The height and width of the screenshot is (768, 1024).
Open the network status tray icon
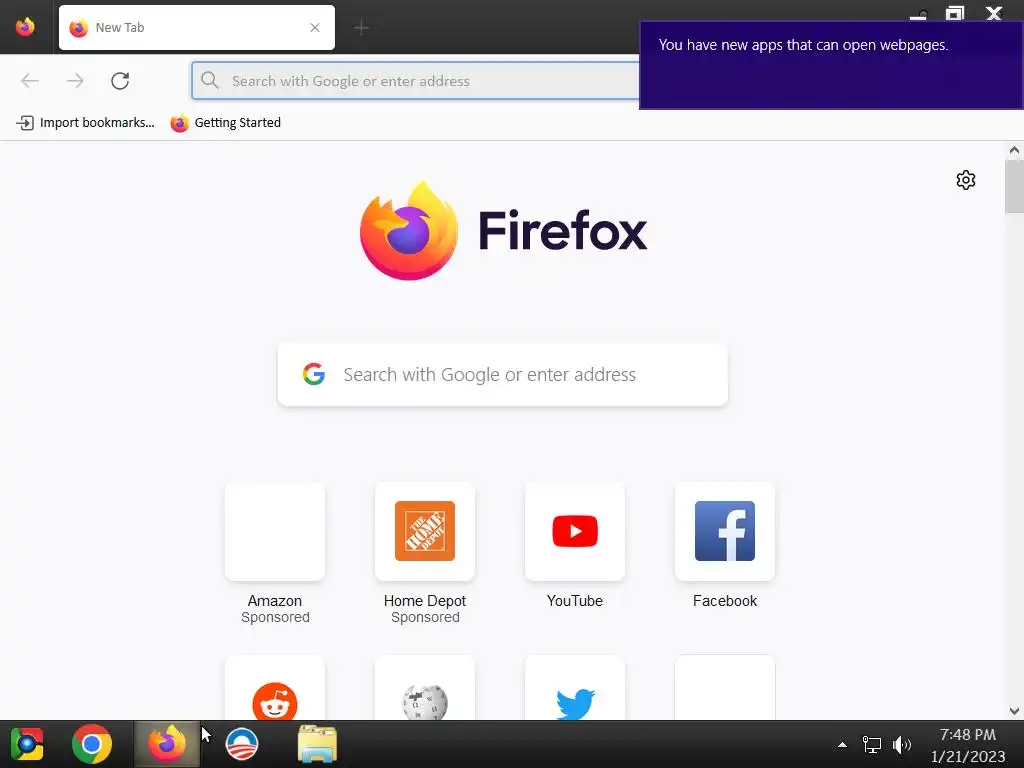(x=872, y=744)
